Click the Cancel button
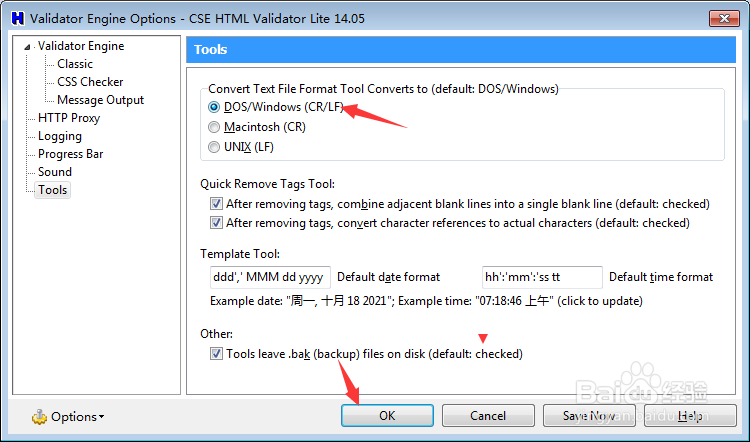The width and height of the screenshot is (750, 442). (488, 416)
